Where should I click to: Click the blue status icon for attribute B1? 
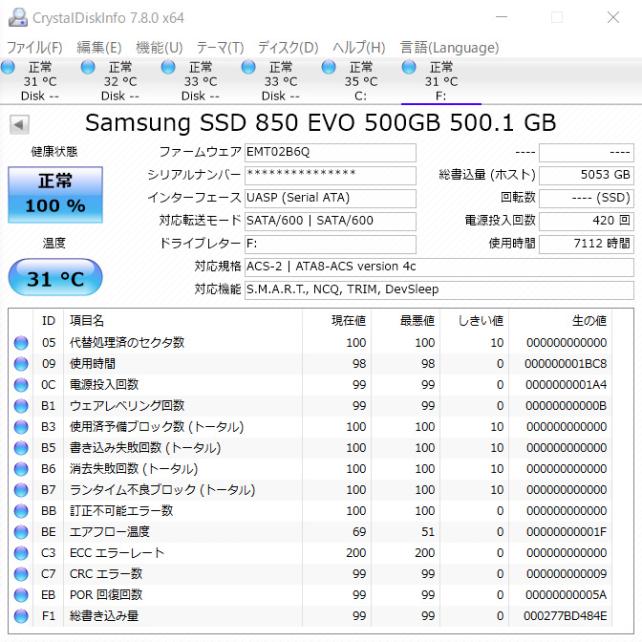pyautogui.click(x=21, y=406)
